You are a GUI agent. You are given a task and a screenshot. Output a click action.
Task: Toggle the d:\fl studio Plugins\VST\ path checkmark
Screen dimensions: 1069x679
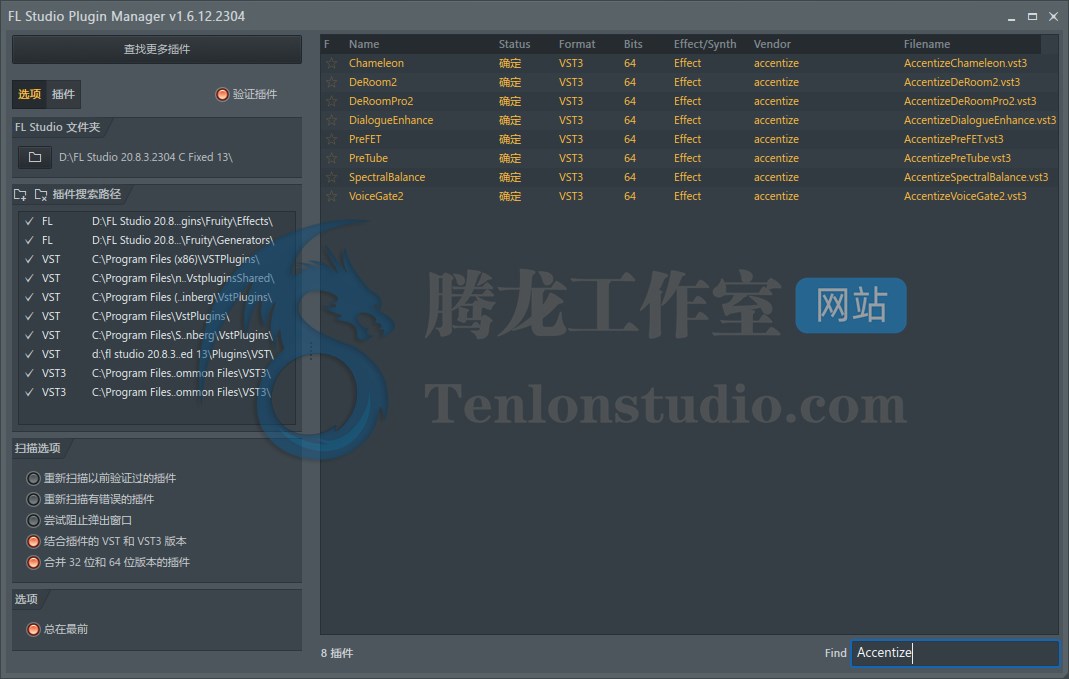click(x=29, y=355)
